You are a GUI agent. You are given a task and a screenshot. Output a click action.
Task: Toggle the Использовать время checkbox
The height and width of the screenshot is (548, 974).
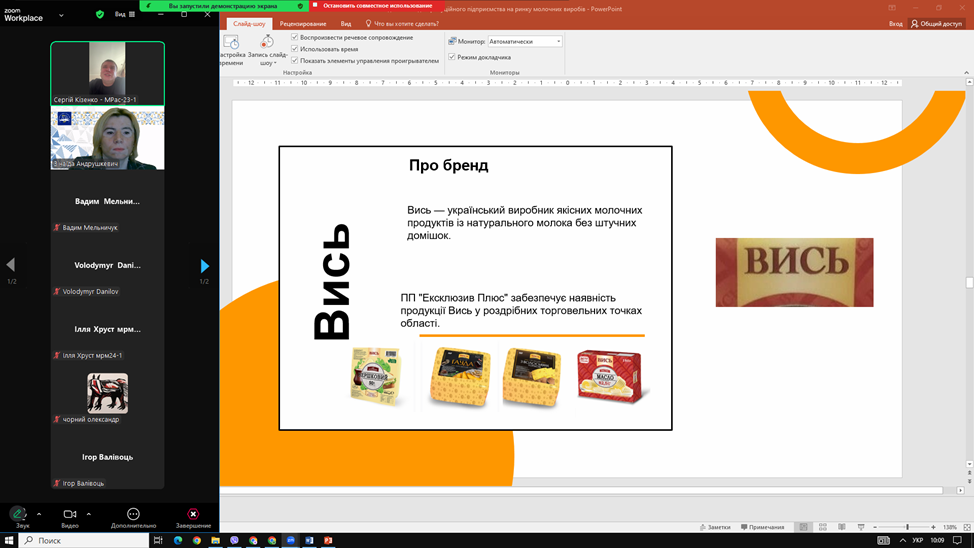[294, 48]
